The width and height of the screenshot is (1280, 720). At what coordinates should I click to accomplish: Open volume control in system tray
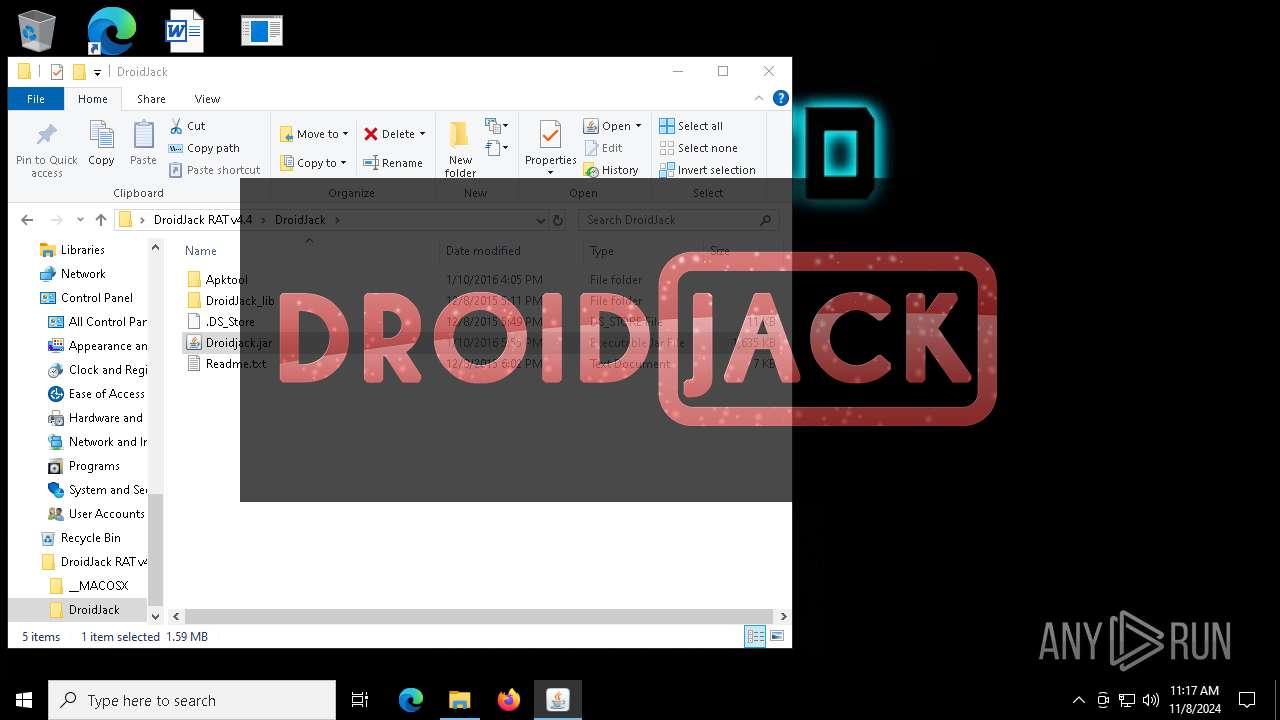[x=1151, y=700]
